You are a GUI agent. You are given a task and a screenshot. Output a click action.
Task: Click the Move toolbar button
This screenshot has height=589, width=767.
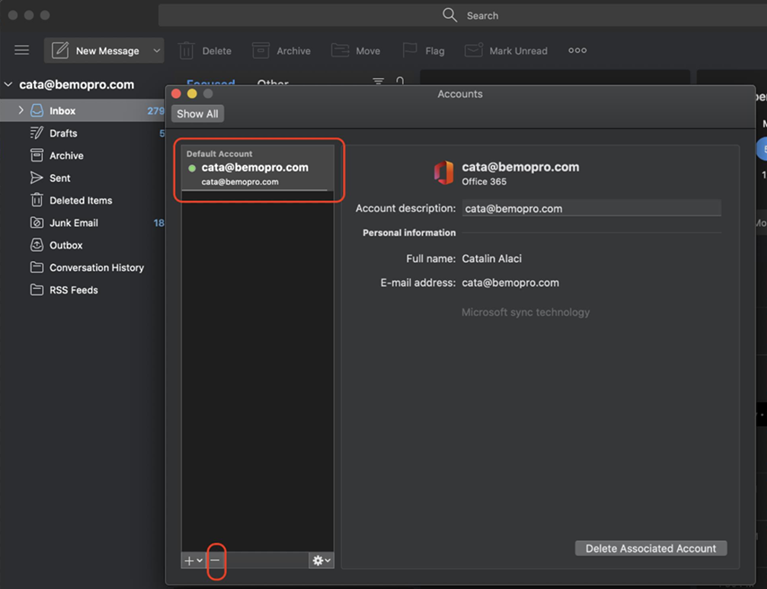[x=356, y=50]
